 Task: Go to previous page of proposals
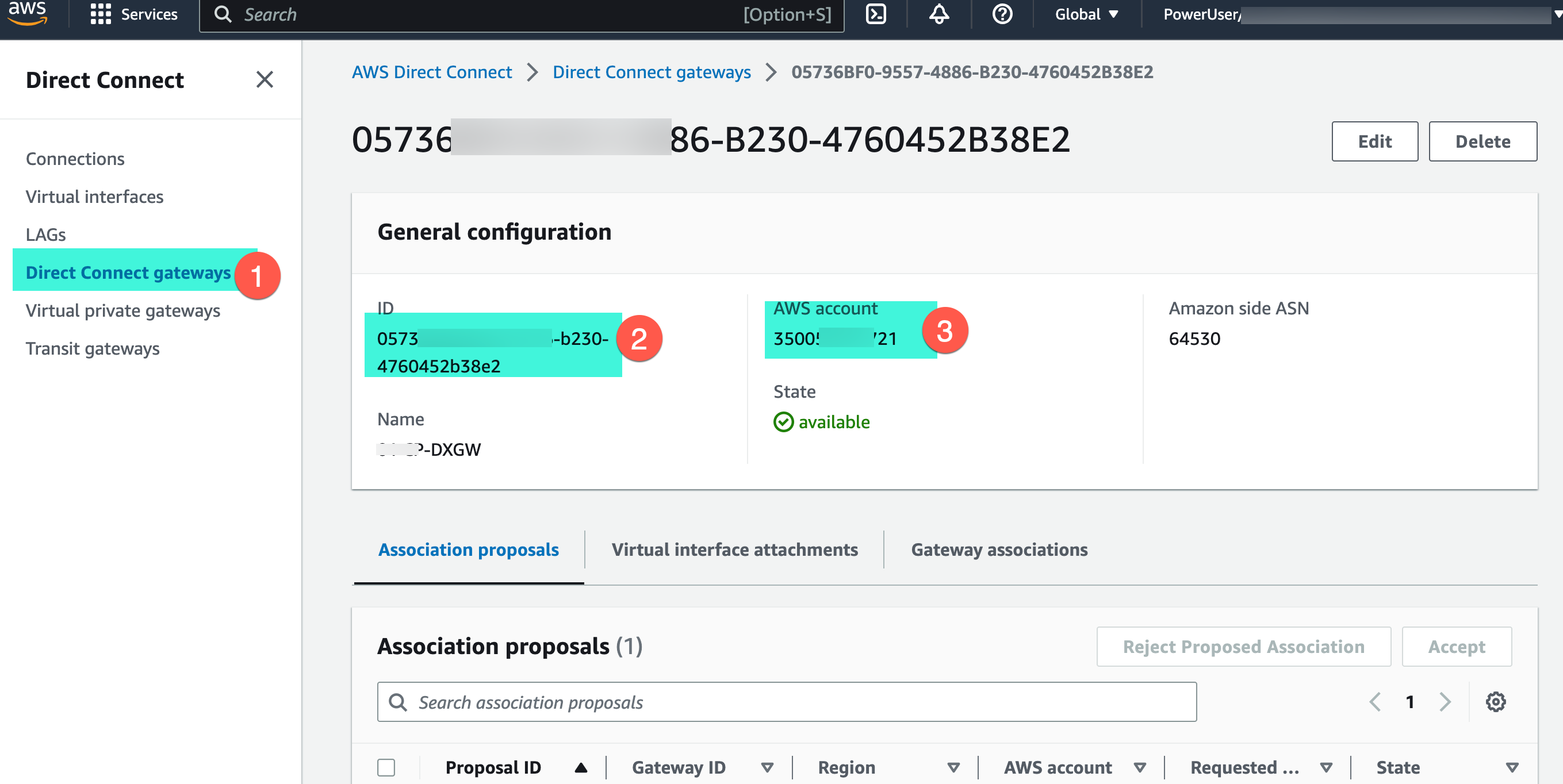pyautogui.click(x=1375, y=702)
